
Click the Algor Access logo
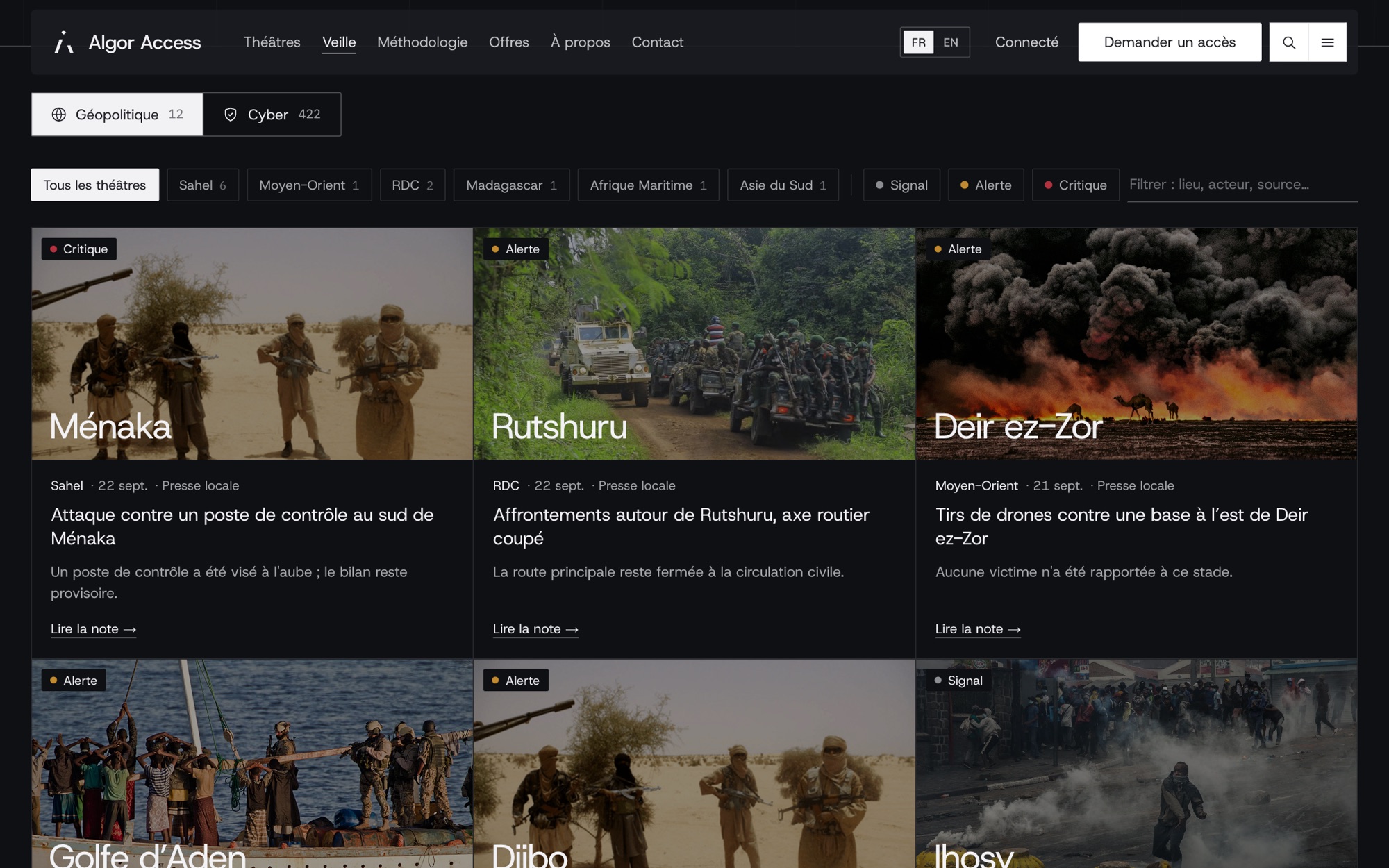tap(127, 42)
